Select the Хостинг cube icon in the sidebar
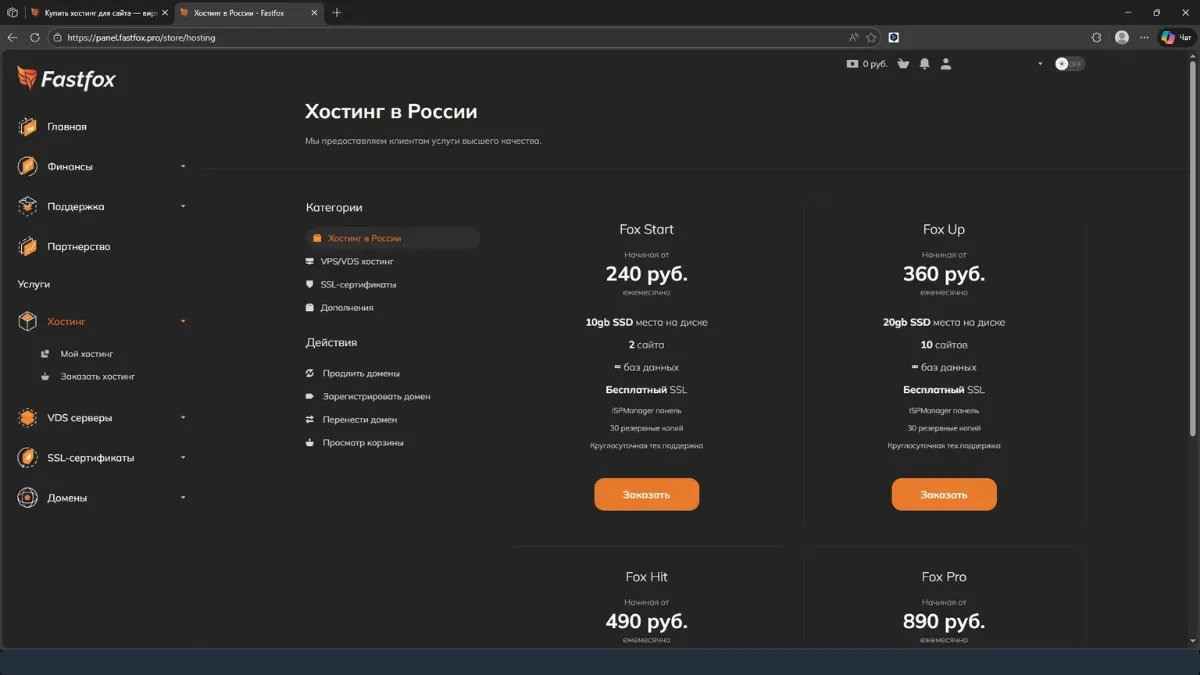The width and height of the screenshot is (1200, 675). tap(25, 321)
